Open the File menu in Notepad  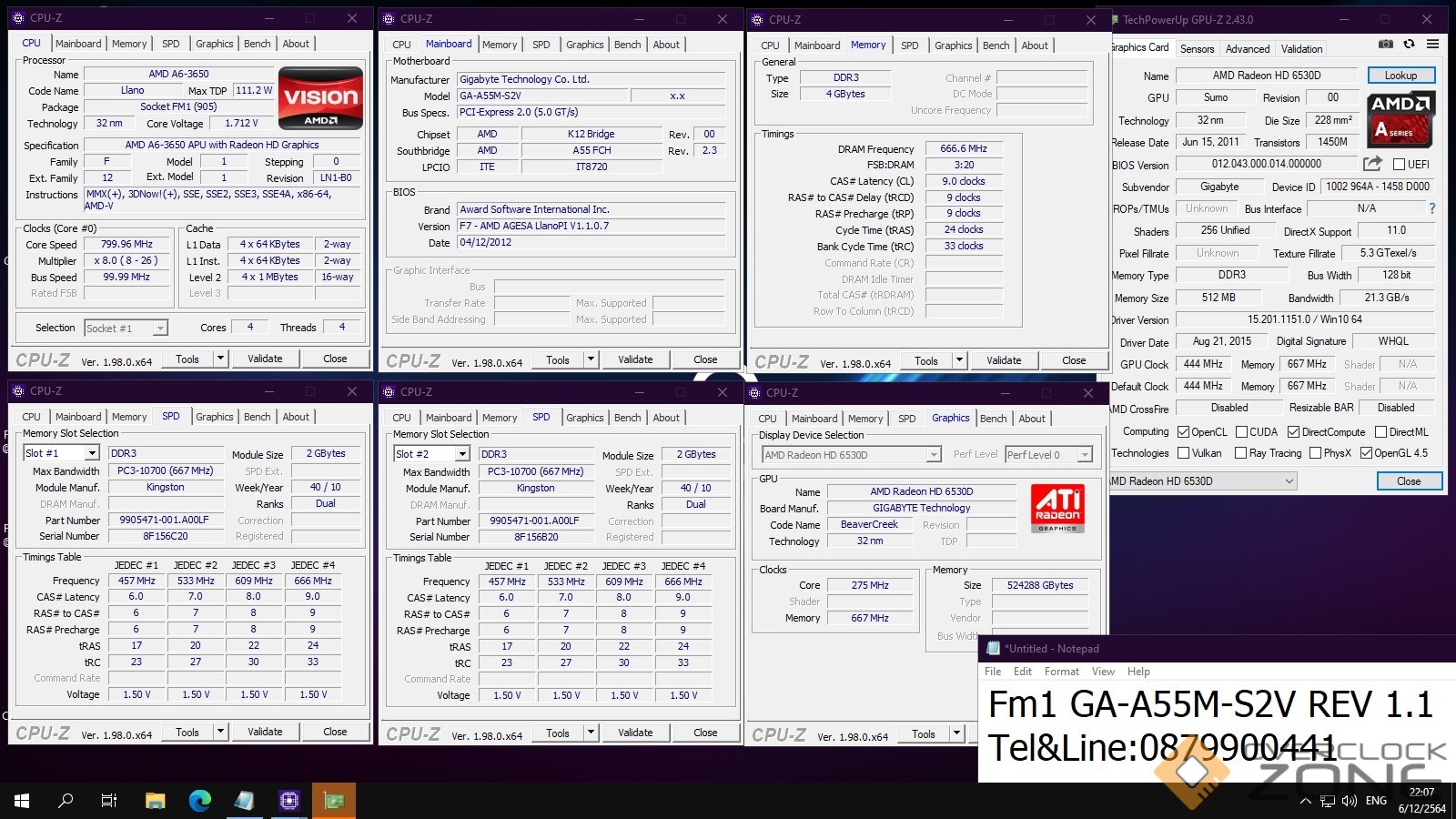click(x=993, y=672)
